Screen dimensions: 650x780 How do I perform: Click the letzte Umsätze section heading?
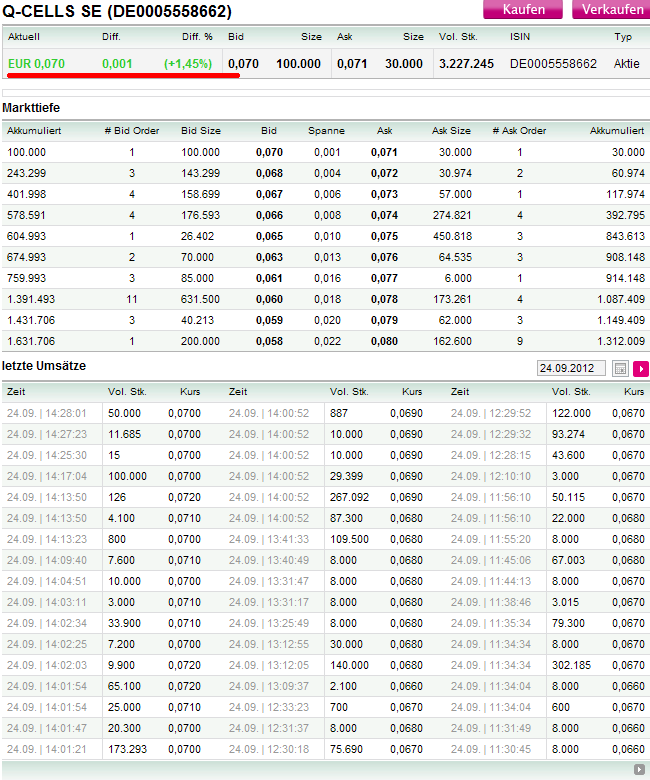click(44, 366)
